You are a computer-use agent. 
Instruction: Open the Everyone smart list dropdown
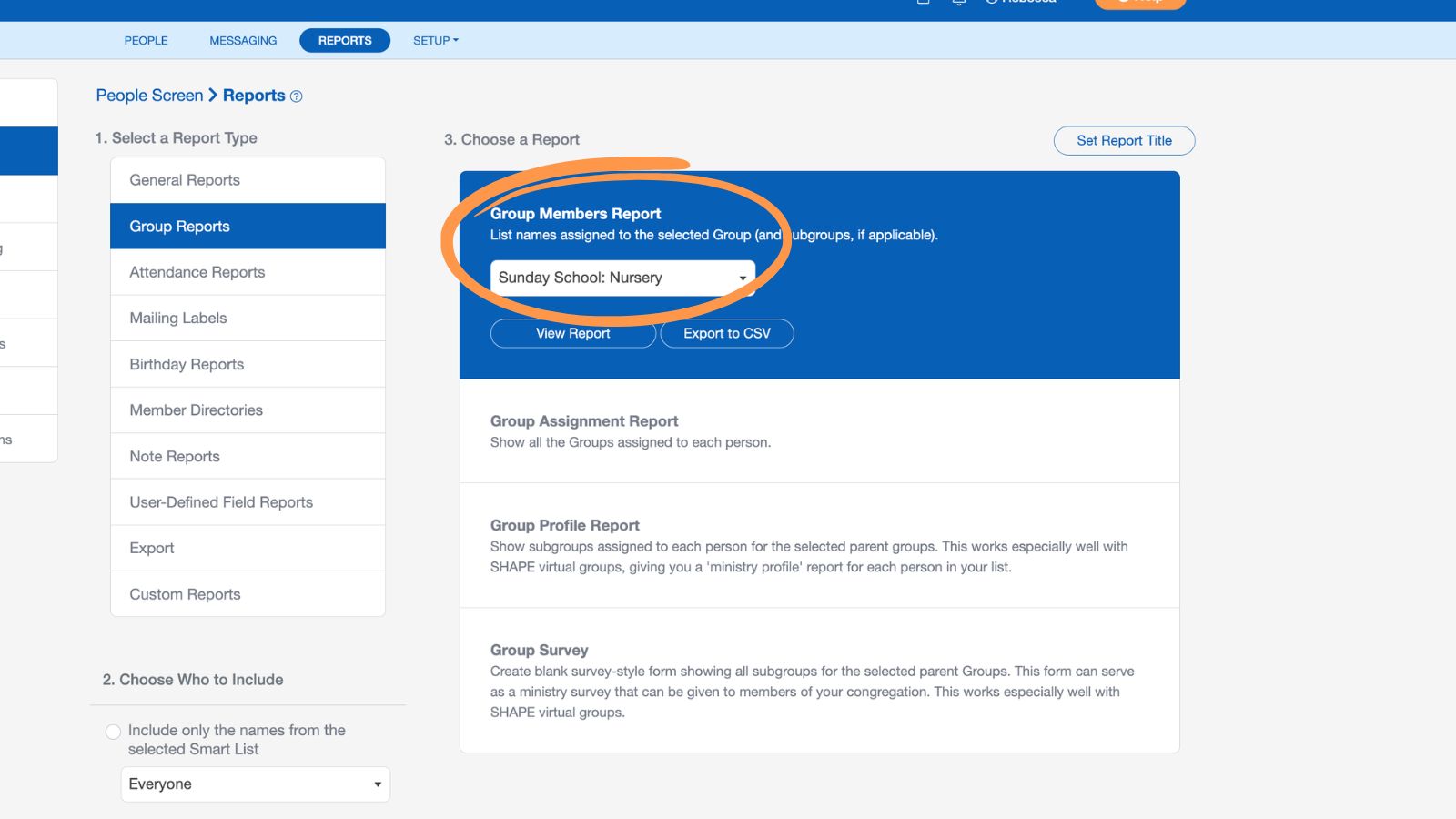255,784
